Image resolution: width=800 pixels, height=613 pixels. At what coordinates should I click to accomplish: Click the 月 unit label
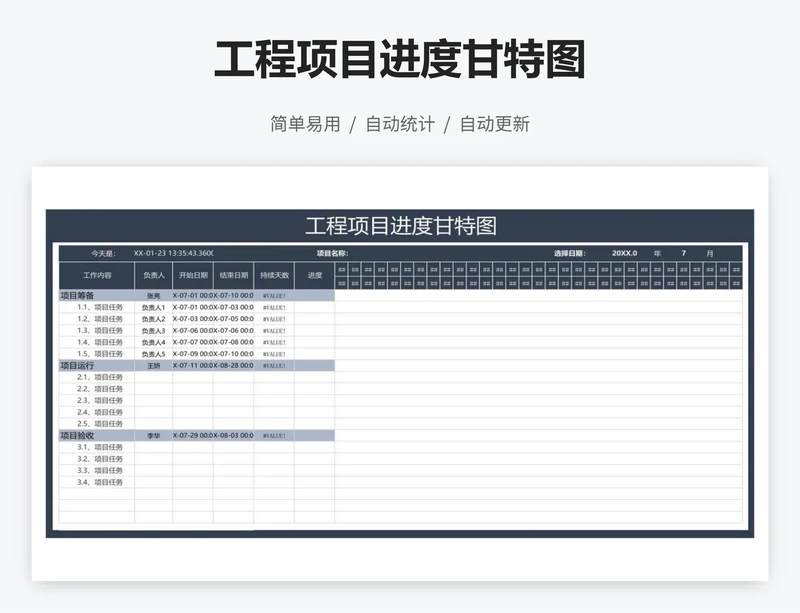[710, 254]
